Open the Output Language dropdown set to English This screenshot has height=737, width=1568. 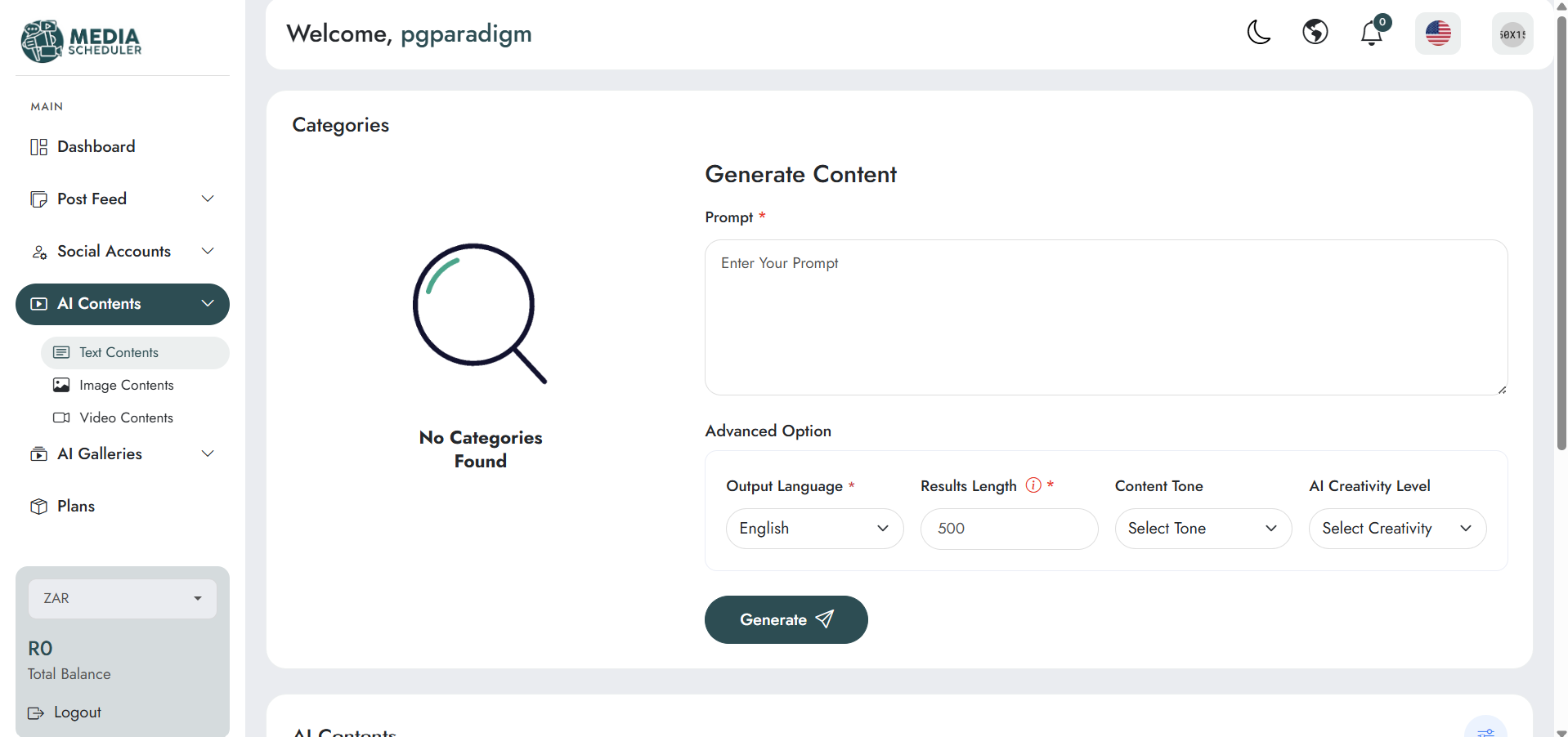click(x=814, y=529)
